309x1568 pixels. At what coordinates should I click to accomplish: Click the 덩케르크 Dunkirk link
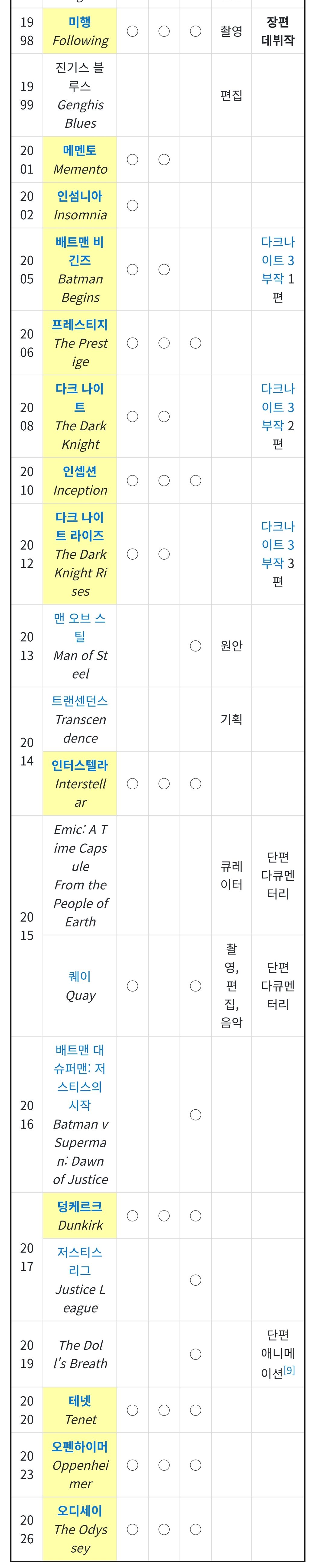click(x=80, y=1206)
